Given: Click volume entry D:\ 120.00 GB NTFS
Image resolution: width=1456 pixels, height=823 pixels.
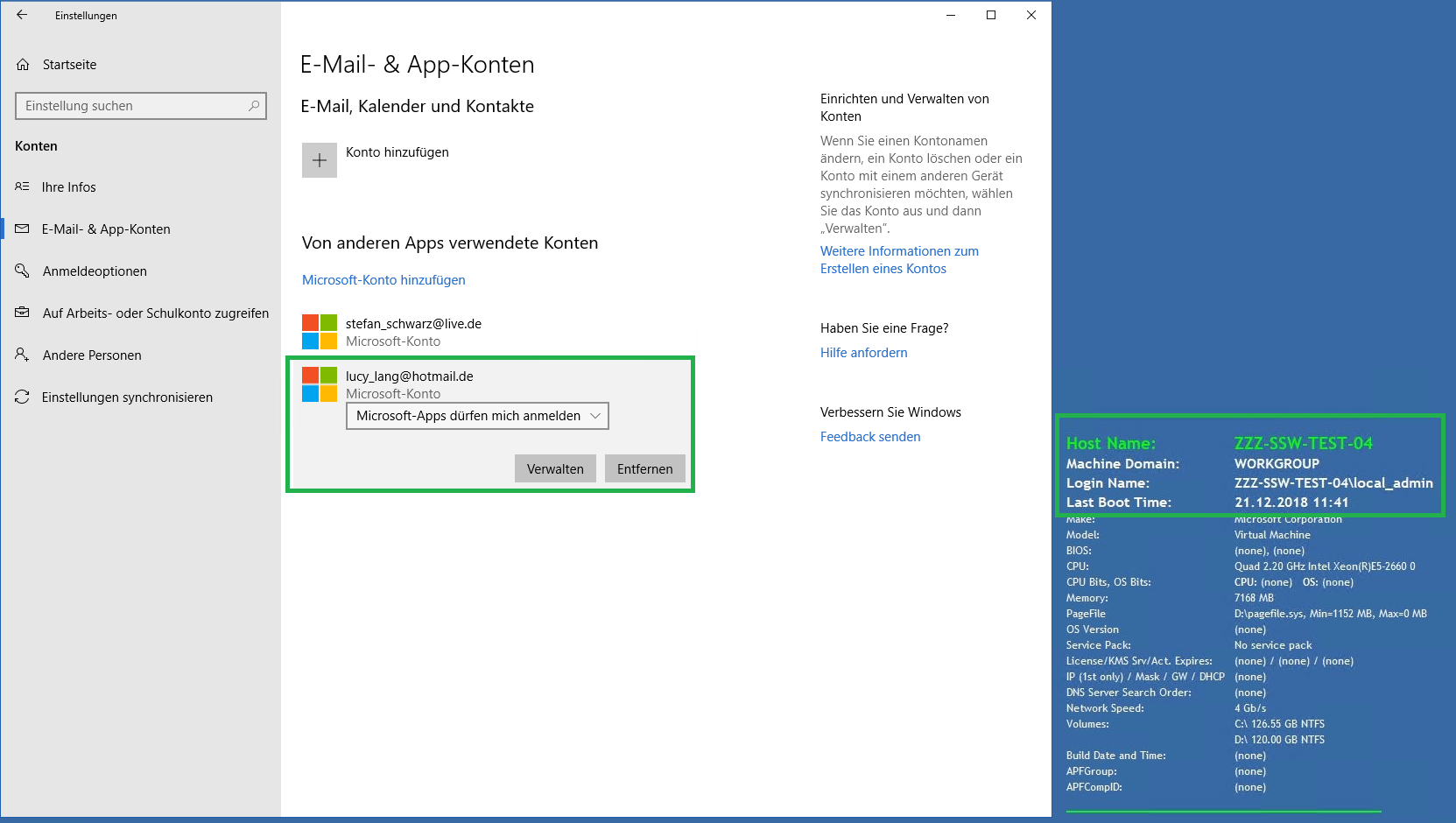Looking at the screenshot, I should [1279, 740].
